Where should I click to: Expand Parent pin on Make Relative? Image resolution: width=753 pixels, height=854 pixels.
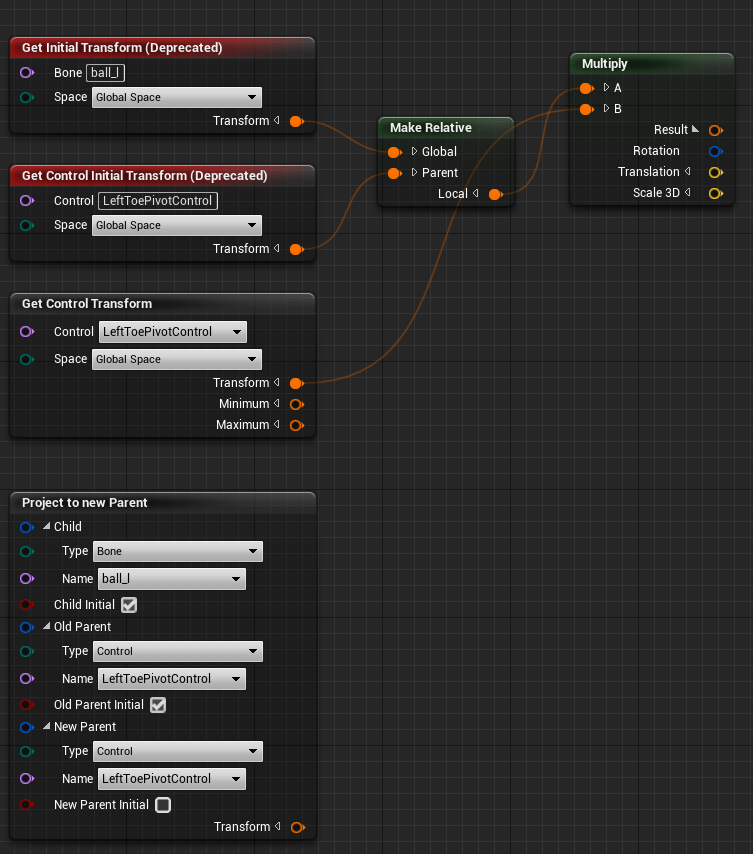pos(414,172)
